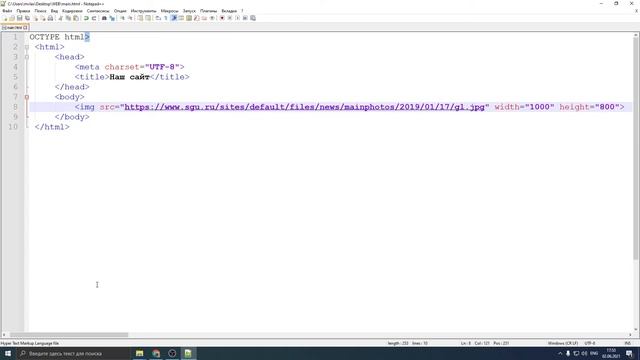
Task: Play back the recorded macro icon
Action: (x=237, y=18)
